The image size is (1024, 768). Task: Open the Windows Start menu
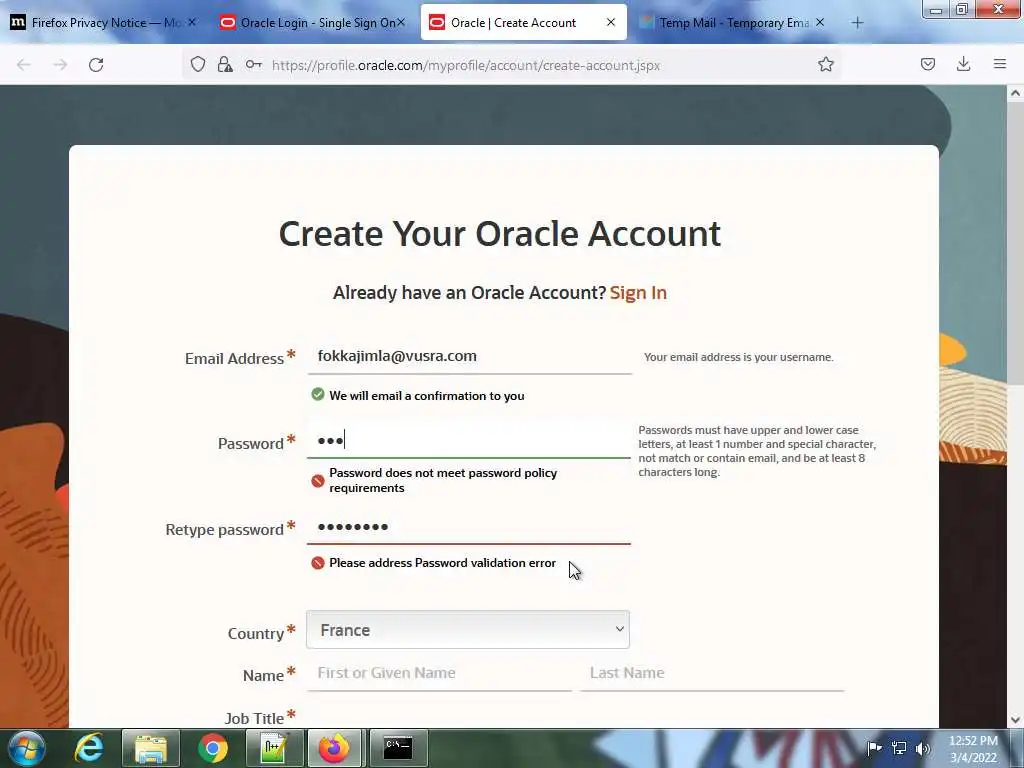[x=27, y=748]
